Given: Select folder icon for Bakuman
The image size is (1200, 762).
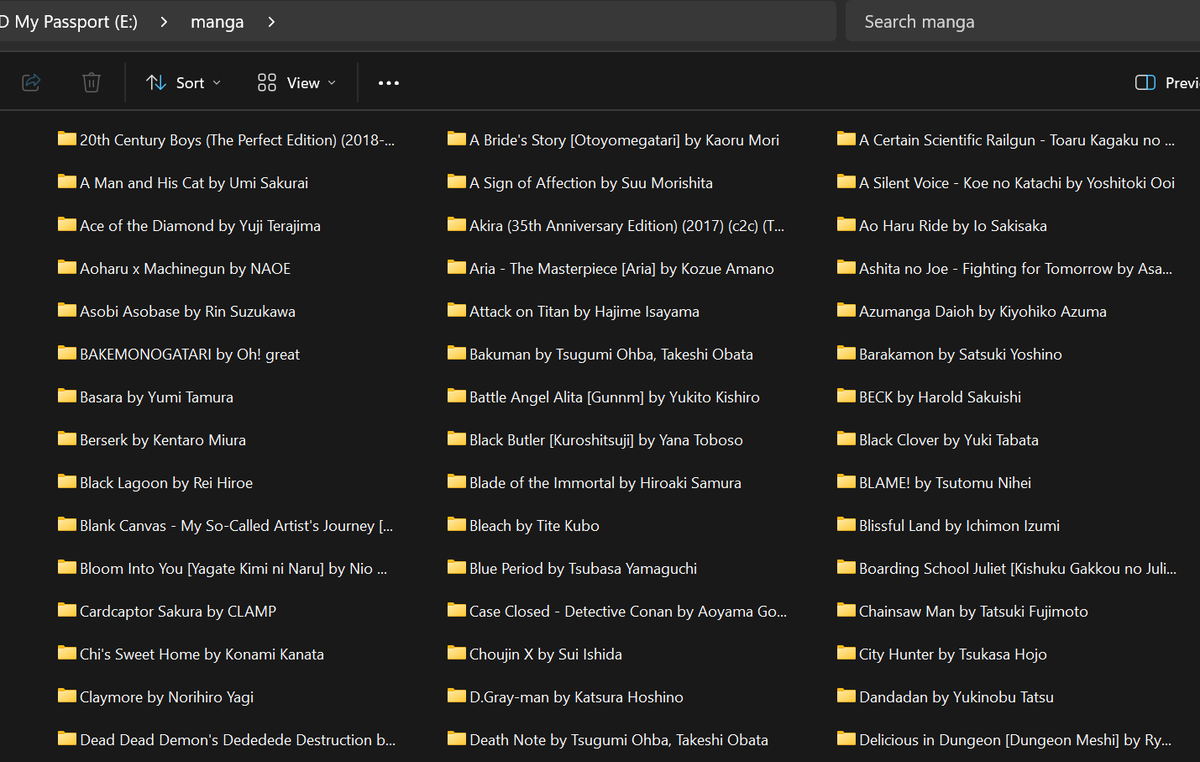Looking at the screenshot, I should 457,354.
